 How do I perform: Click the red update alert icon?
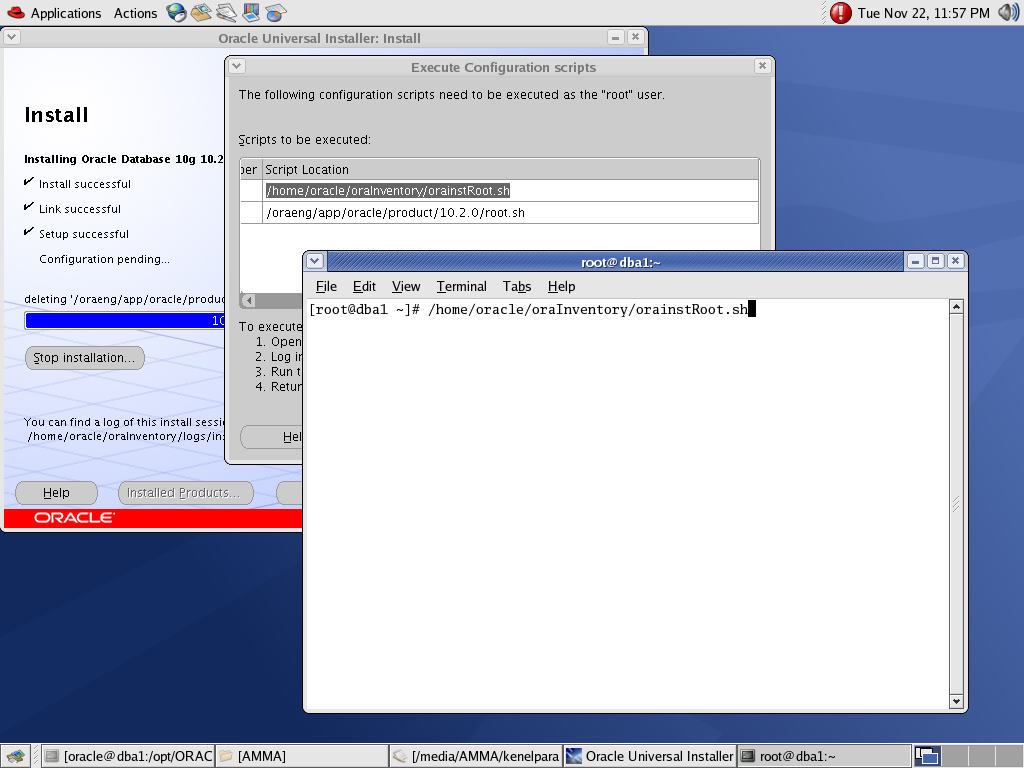pyautogui.click(x=840, y=13)
